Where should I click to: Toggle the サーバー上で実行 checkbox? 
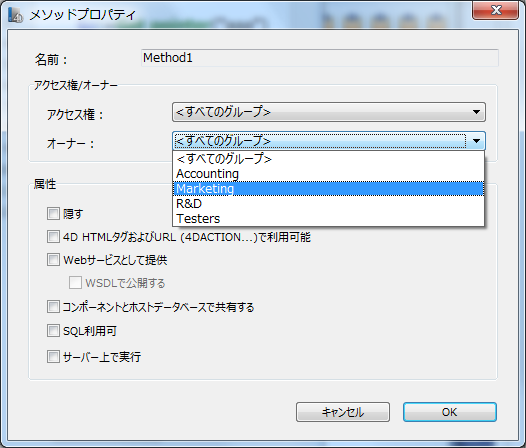(53, 357)
